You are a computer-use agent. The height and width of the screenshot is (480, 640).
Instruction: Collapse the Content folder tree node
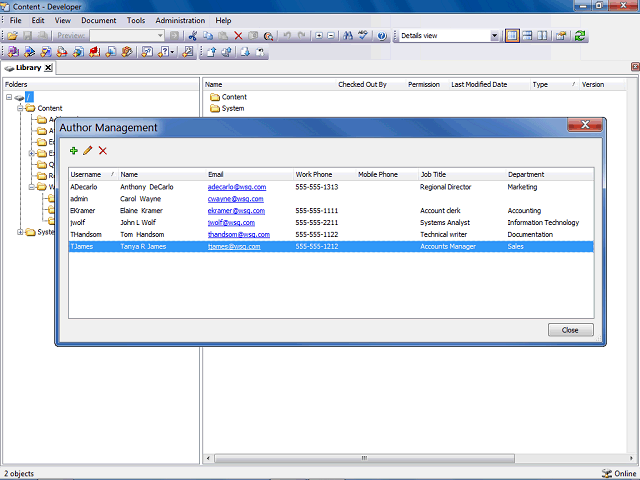20,108
